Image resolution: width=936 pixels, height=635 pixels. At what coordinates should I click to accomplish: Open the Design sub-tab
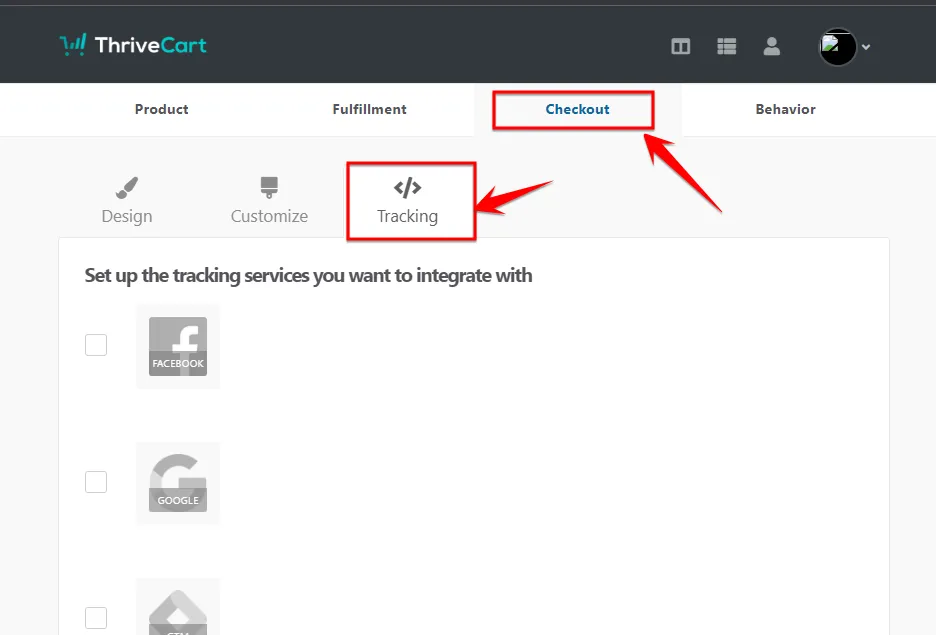point(127,201)
